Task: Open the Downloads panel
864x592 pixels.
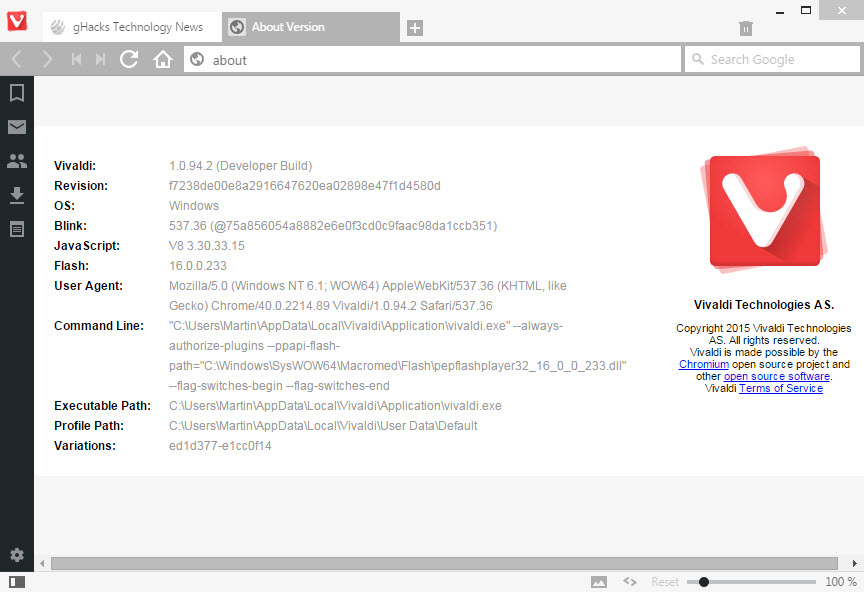Action: point(17,195)
